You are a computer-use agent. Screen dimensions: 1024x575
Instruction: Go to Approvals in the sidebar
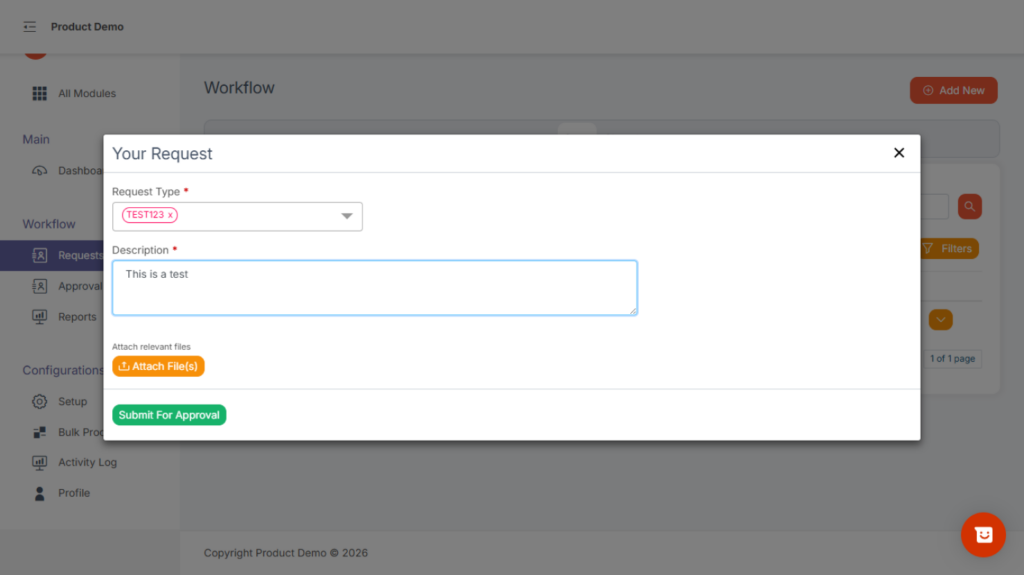click(x=78, y=287)
